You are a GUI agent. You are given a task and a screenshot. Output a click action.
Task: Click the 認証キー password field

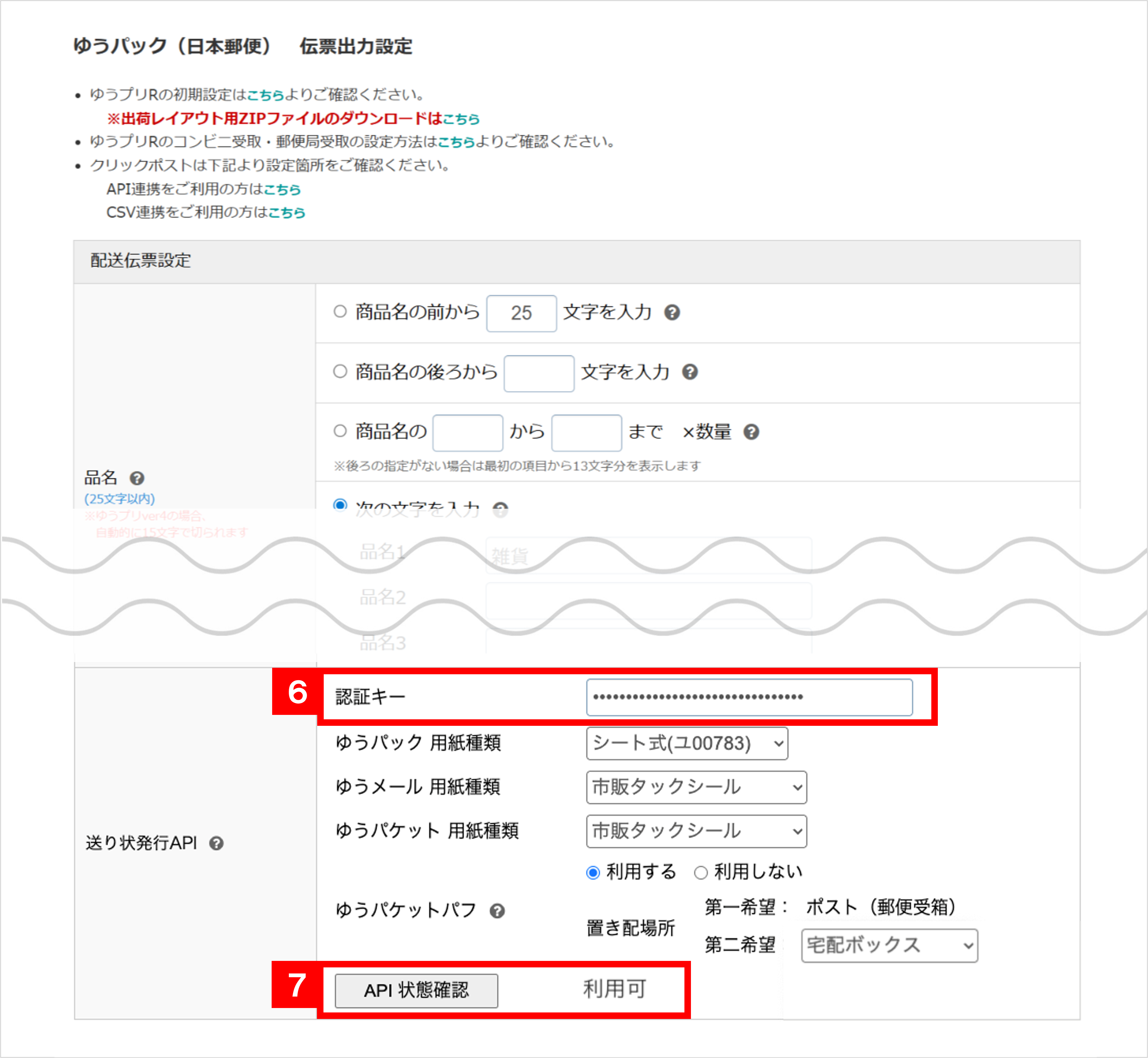click(749, 697)
